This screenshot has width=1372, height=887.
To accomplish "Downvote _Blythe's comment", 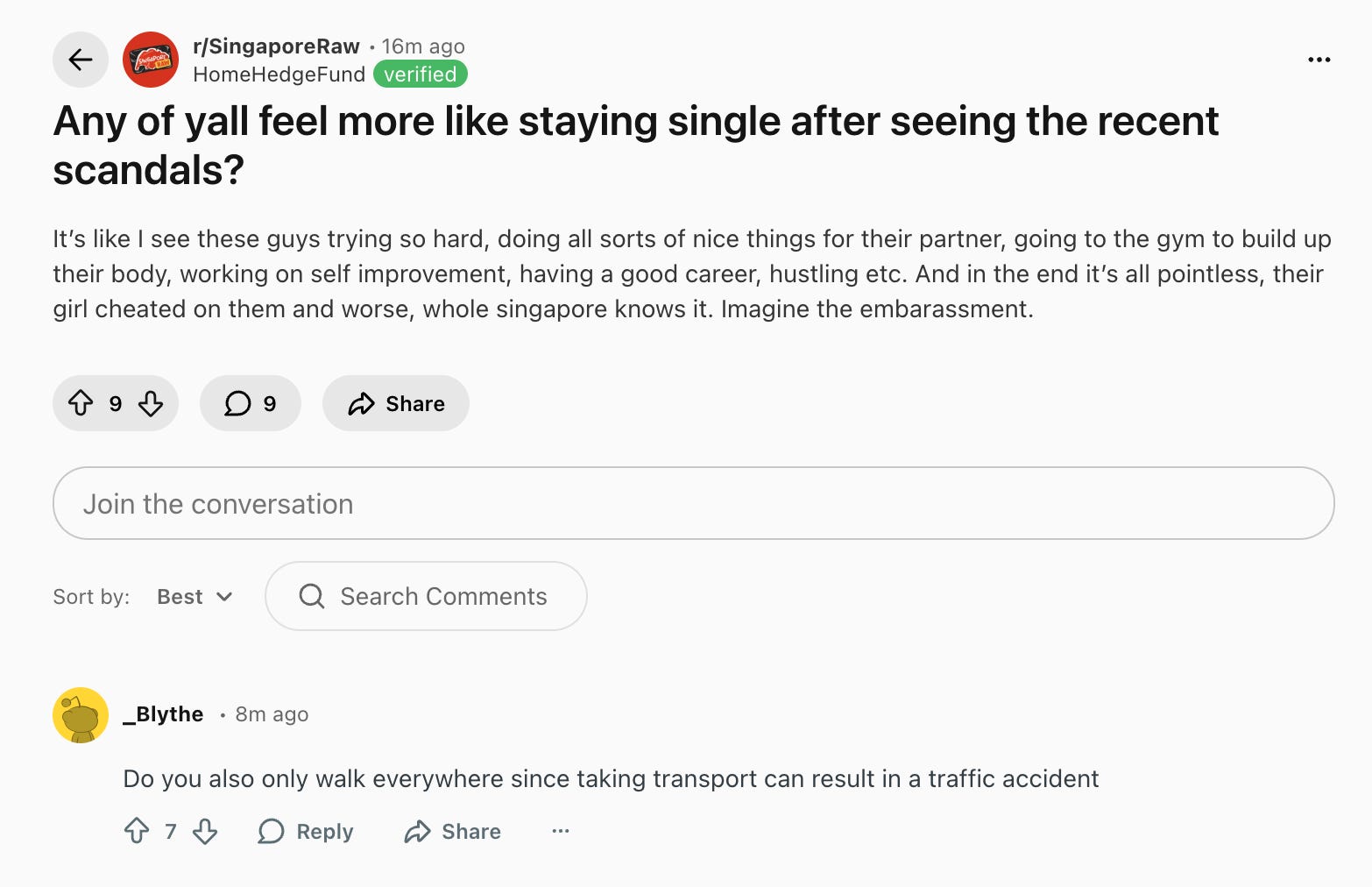I will point(205,831).
